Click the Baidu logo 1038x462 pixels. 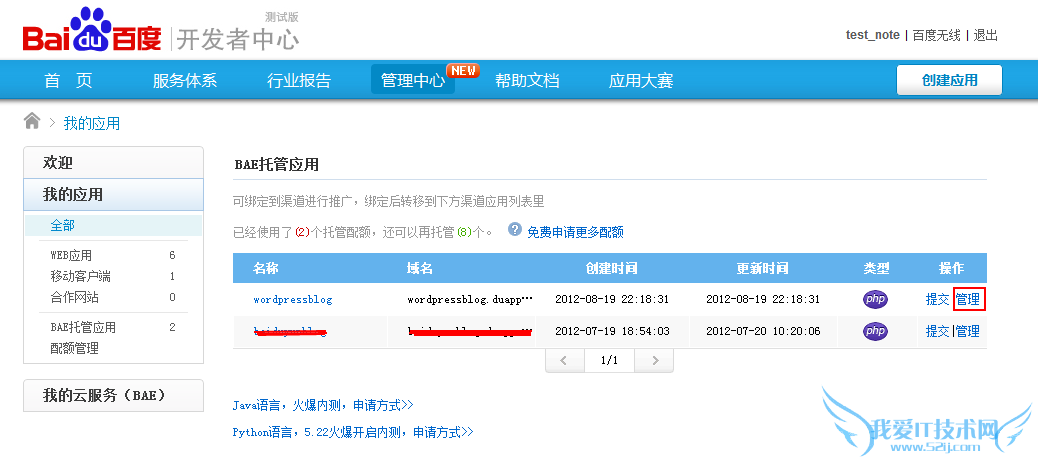92,34
